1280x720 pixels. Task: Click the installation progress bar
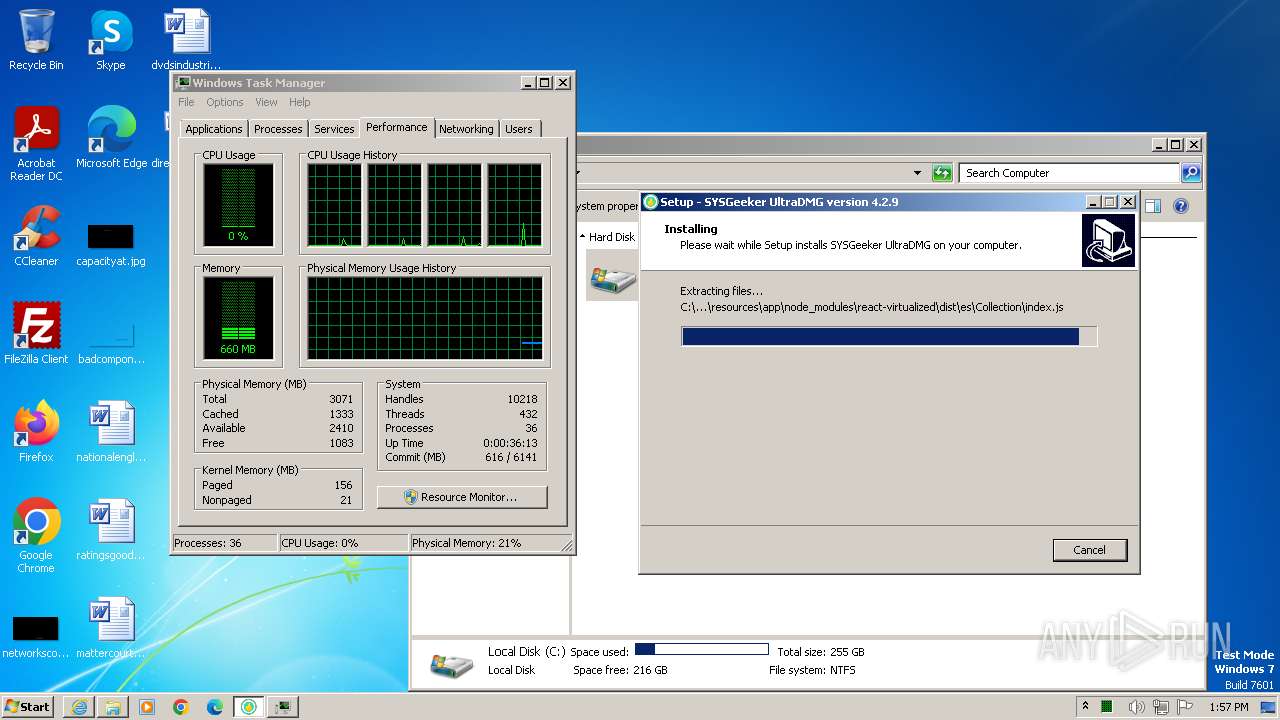pyautogui.click(x=889, y=337)
